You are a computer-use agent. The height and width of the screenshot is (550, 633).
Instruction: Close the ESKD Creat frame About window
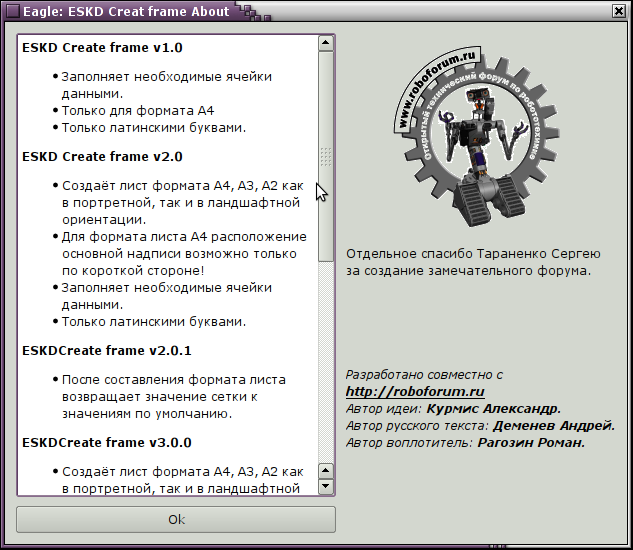click(x=618, y=11)
